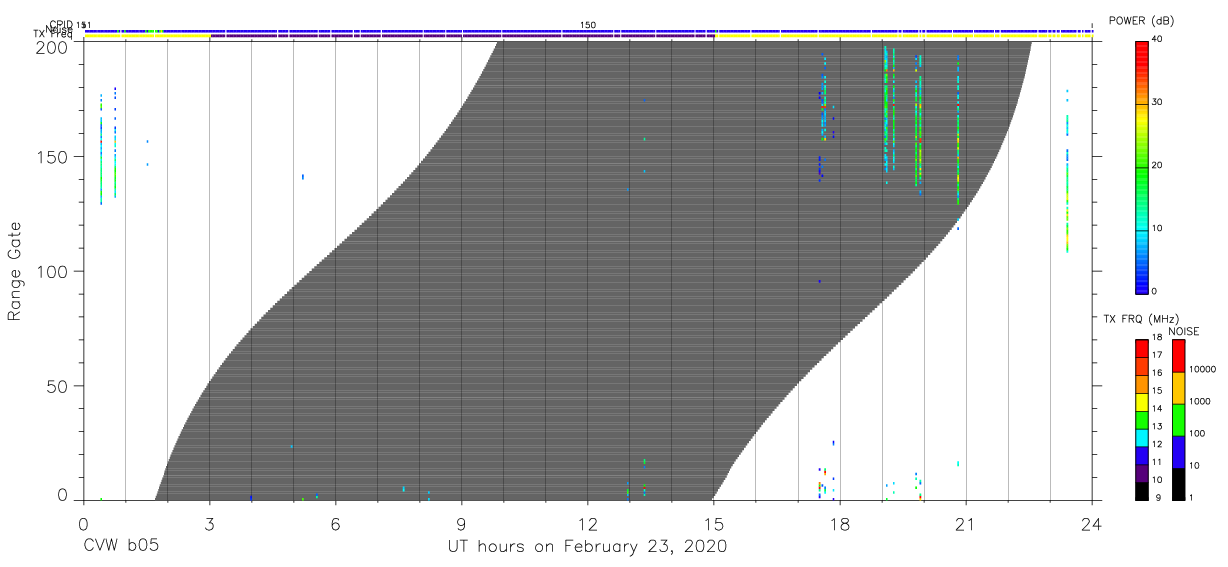Click the TX FRQ color scale bar
The height and width of the screenshot is (567, 1228).
[1141, 420]
